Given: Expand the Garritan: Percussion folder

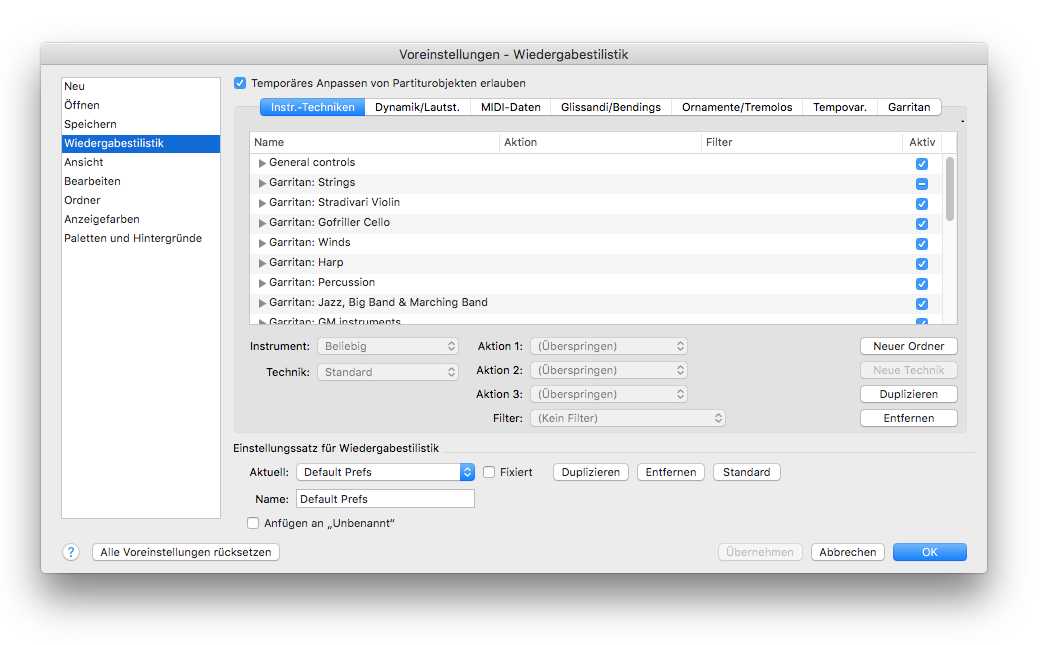Looking at the screenshot, I should coord(262,284).
